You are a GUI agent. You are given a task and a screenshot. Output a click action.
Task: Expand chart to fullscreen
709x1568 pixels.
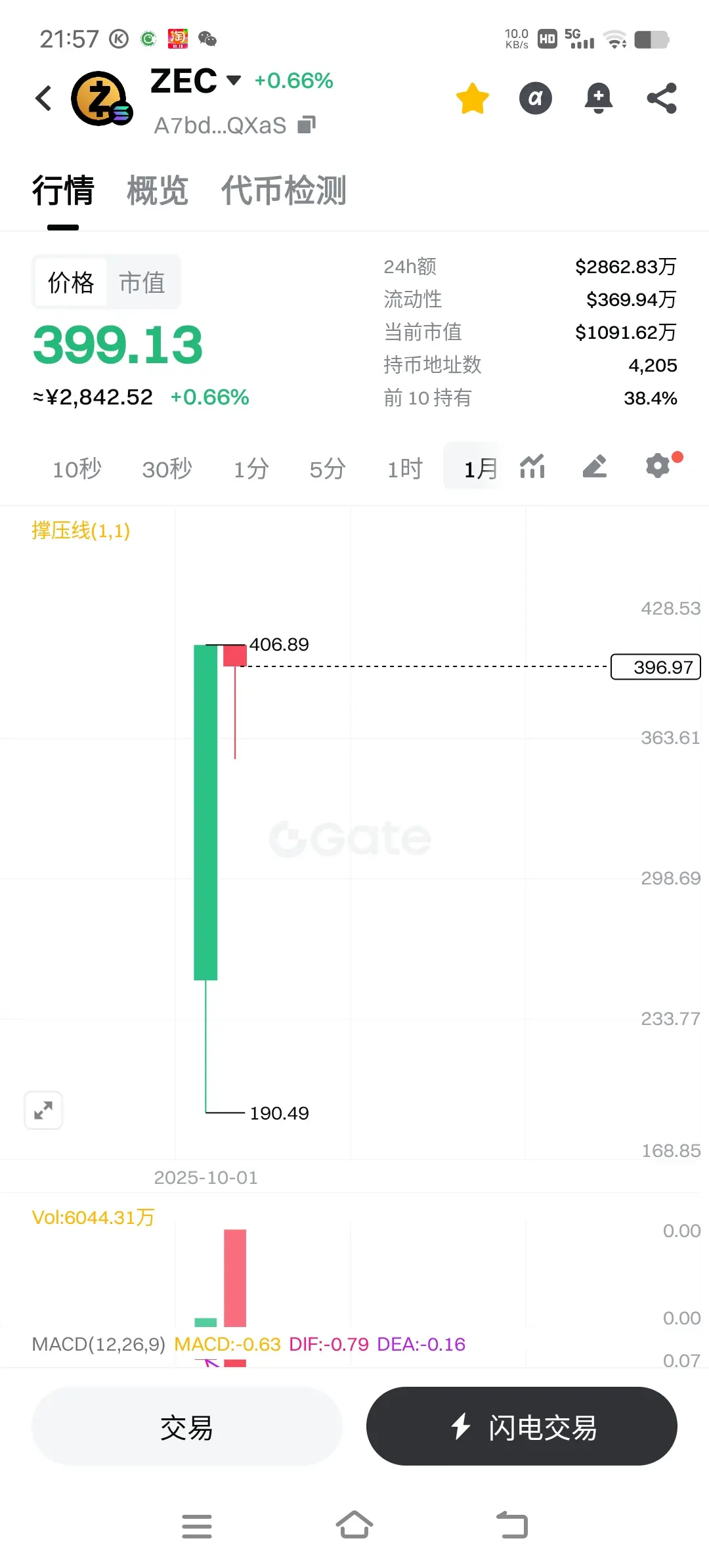click(43, 1110)
